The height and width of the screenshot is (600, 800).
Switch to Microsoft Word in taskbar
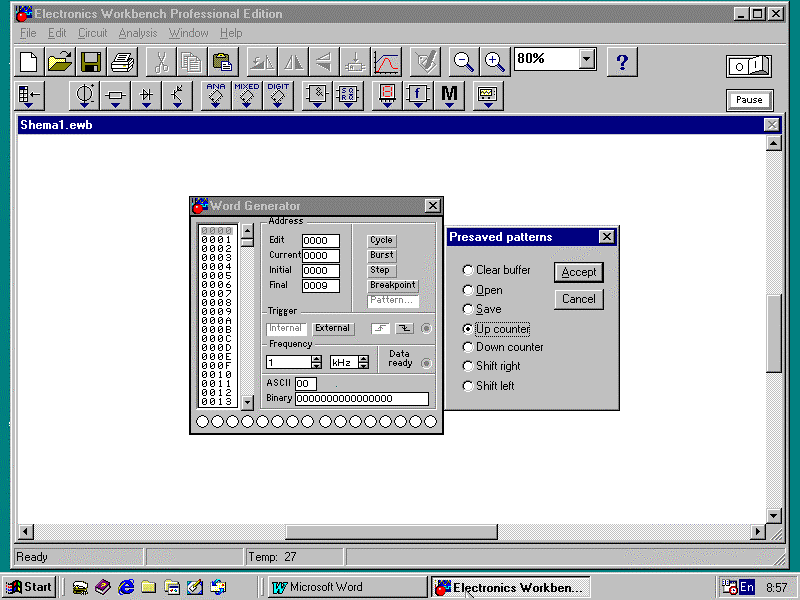pos(347,587)
